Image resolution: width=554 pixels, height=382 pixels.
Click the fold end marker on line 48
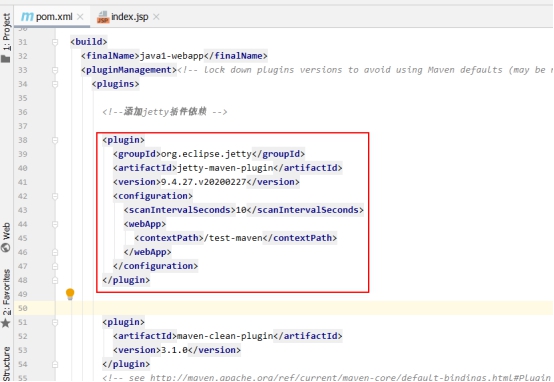click(55, 280)
